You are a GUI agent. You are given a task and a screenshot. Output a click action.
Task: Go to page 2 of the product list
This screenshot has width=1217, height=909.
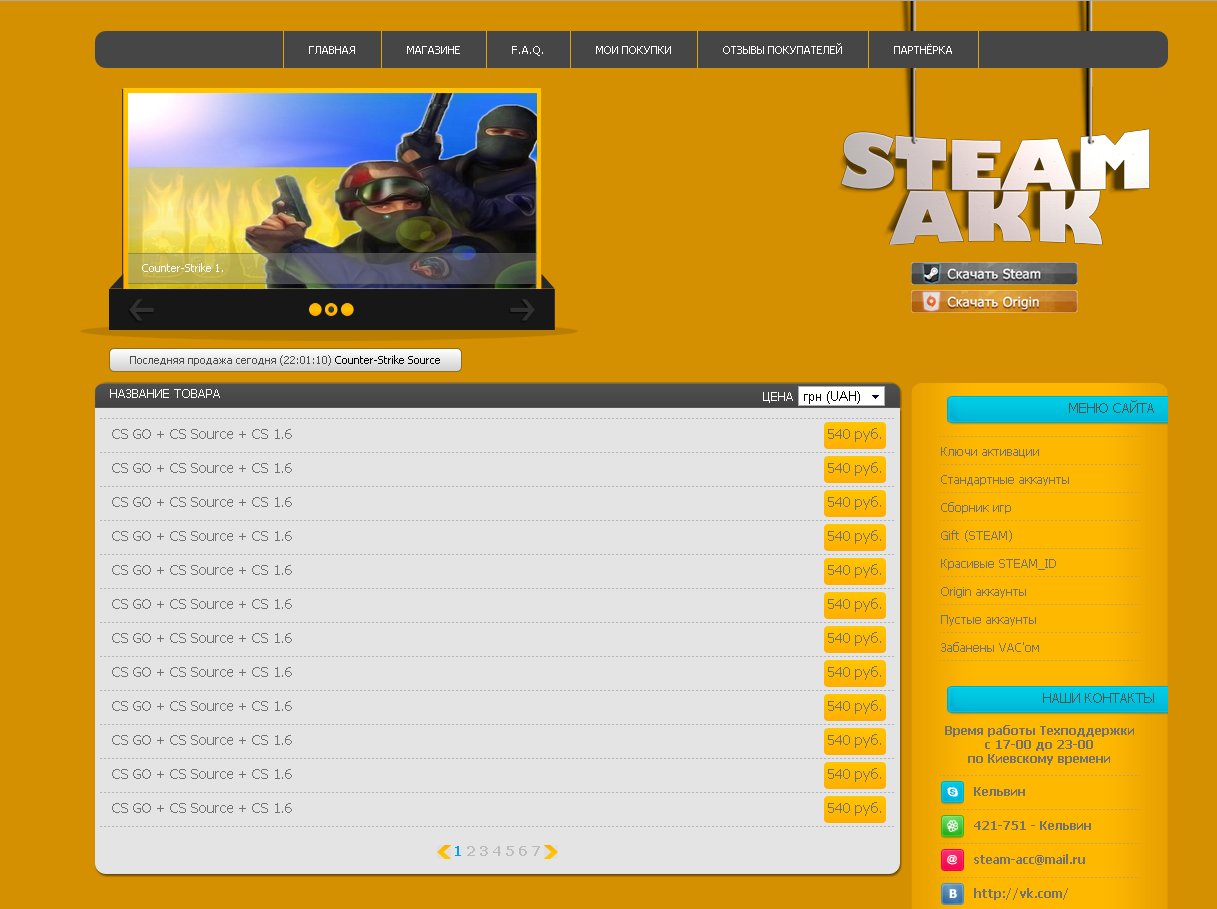471,852
